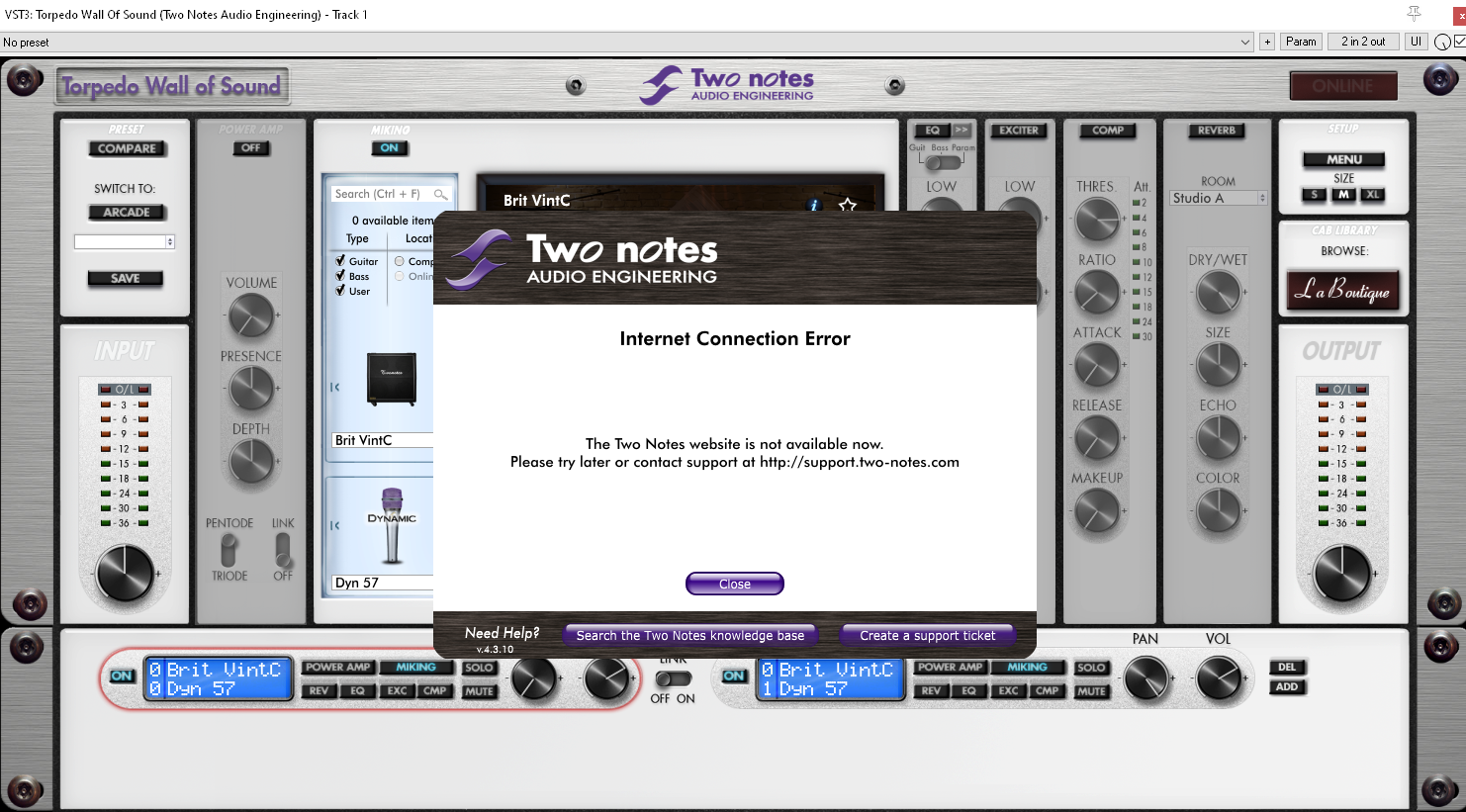The height and width of the screenshot is (812, 1466).
Task: Set interface size to M
Action: pyautogui.click(x=1343, y=195)
